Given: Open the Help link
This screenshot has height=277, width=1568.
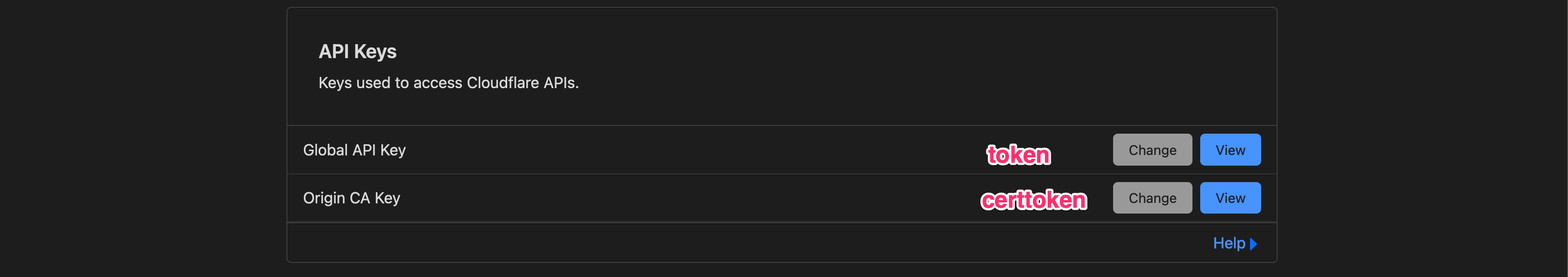Looking at the screenshot, I should (x=1228, y=243).
